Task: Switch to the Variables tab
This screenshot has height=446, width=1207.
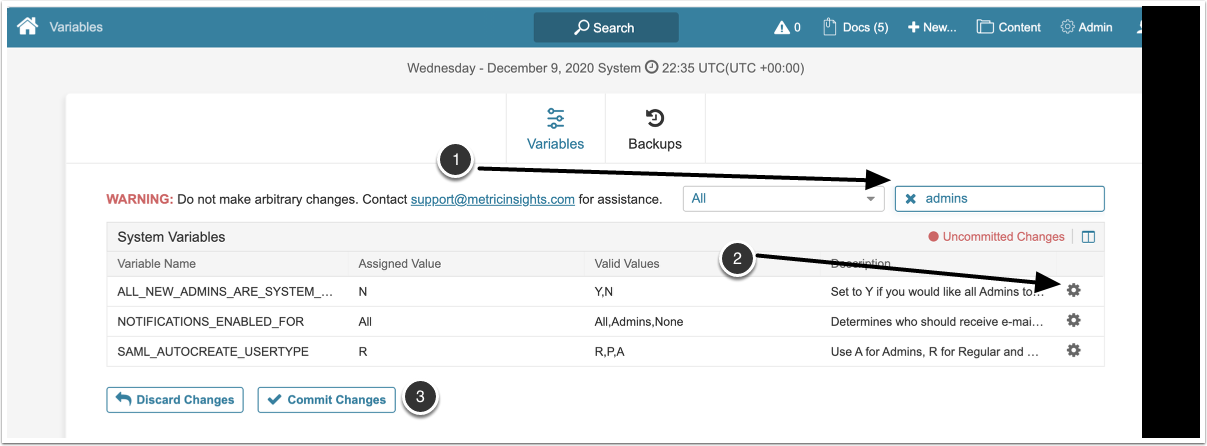Action: coord(556,130)
